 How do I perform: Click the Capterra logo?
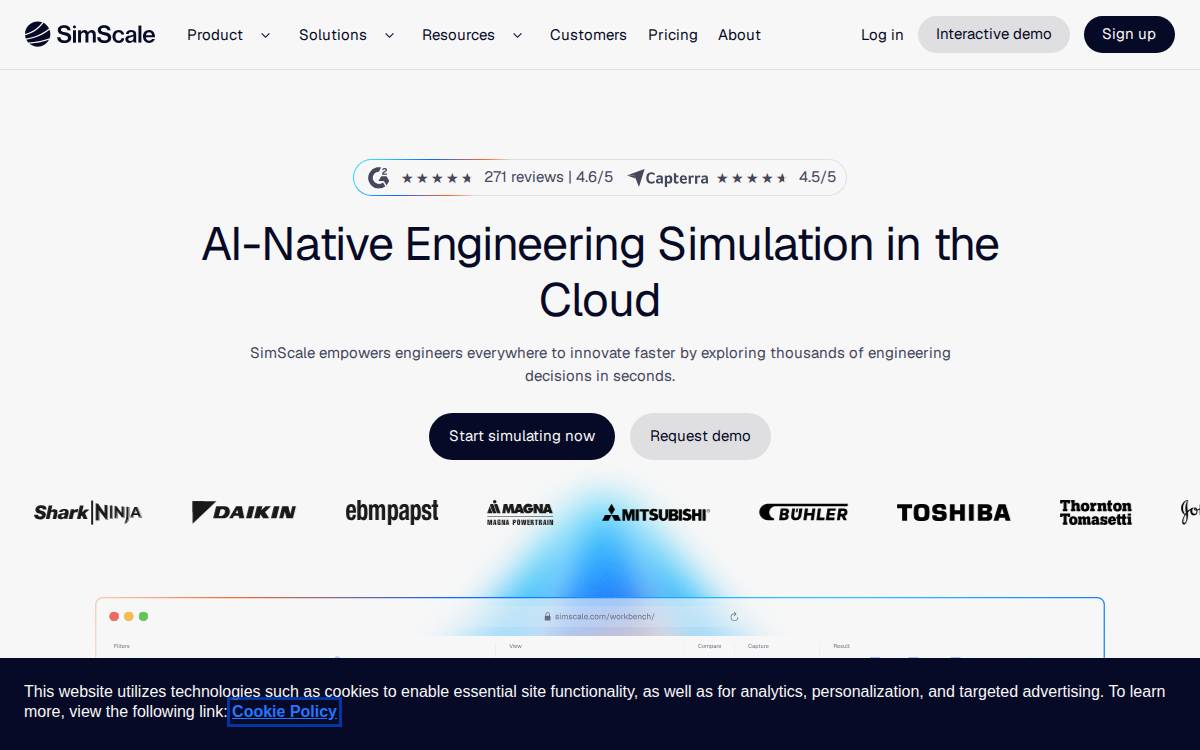668,178
